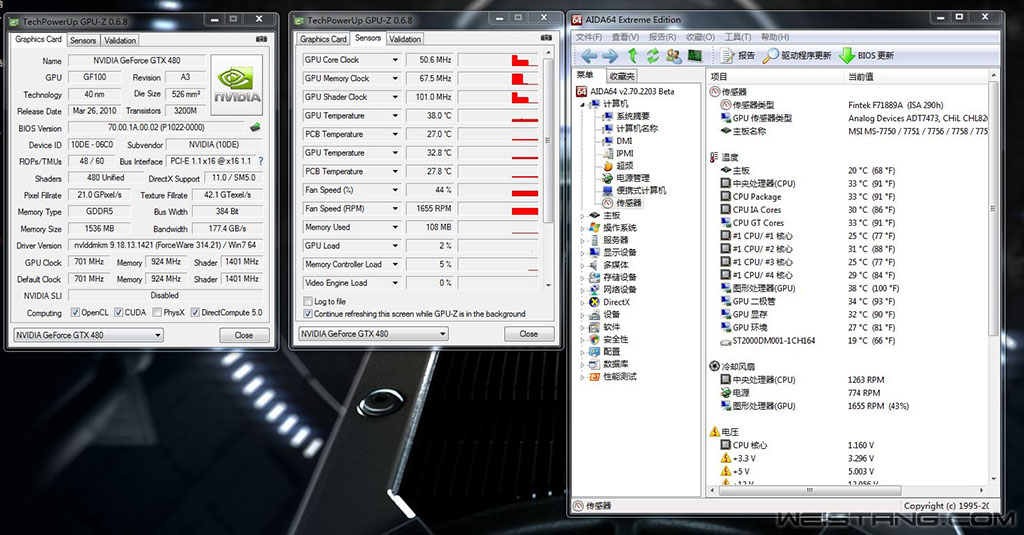Open Fan Speed (RPM) sensor dropdown
This screenshot has width=1024, height=535.
point(395,209)
